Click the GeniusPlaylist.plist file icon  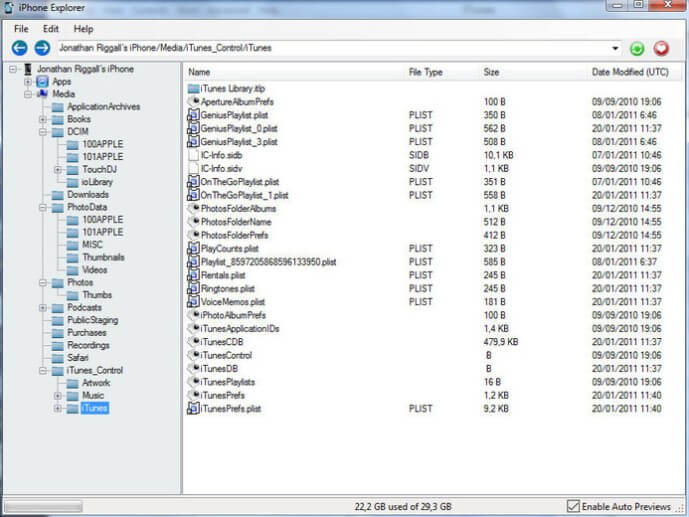point(193,115)
